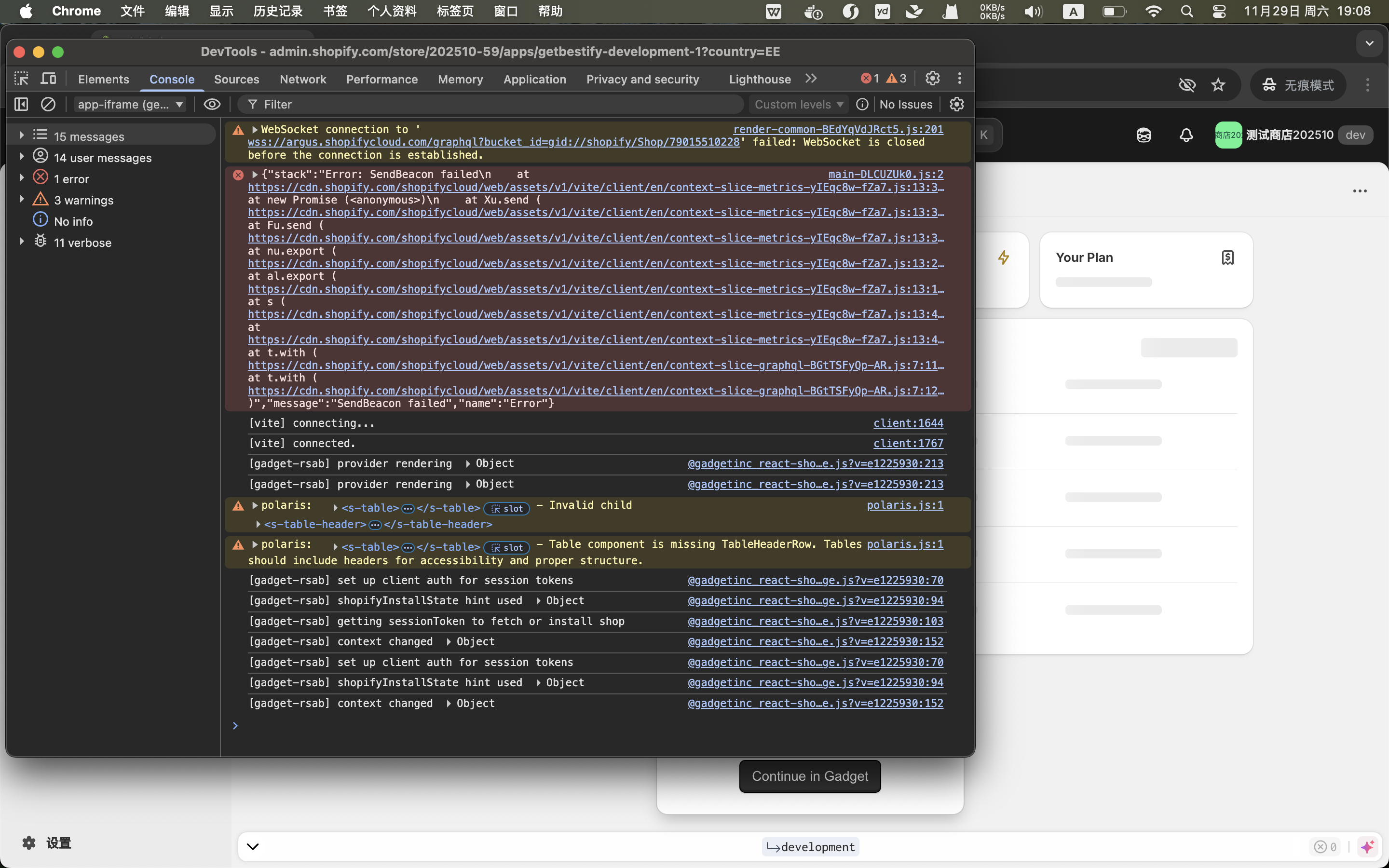Open console settings gear beside No Issues
The height and width of the screenshot is (868, 1389).
pos(956,105)
